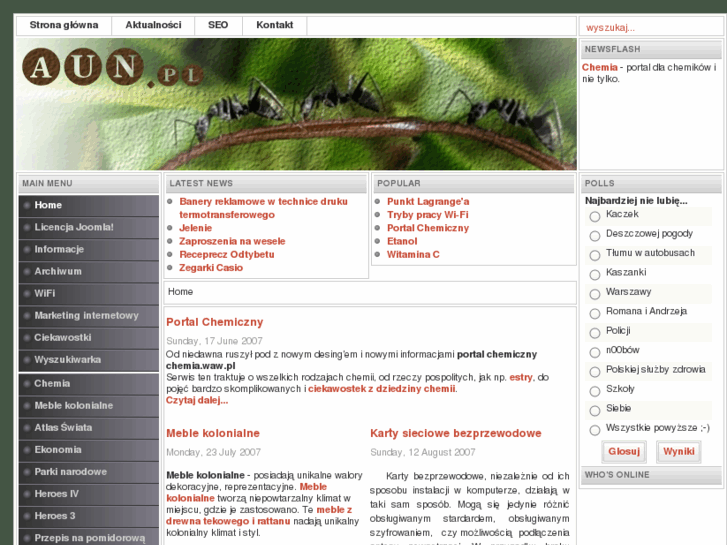This screenshot has height=545, width=727.
Task: Open the Etanol popular link
Action: click(x=402, y=242)
